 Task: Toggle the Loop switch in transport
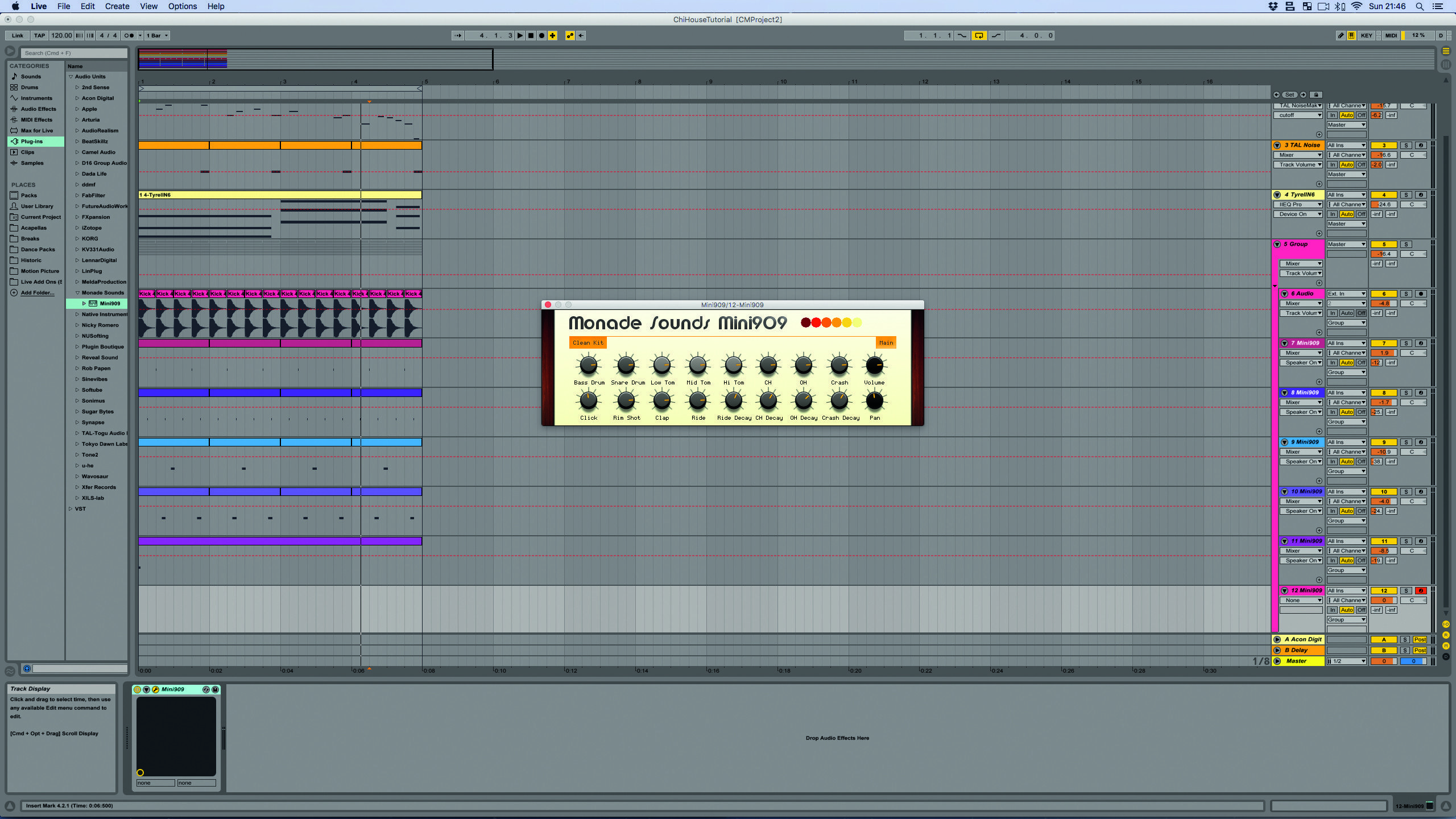point(979,35)
